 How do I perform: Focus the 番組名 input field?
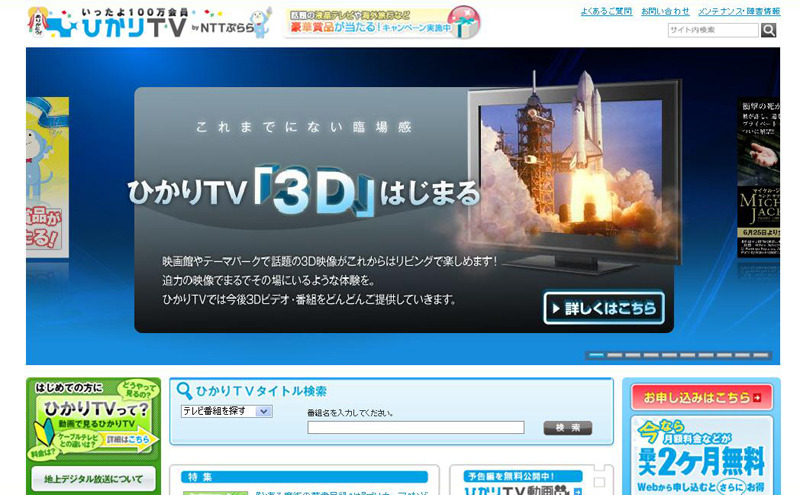(416, 428)
